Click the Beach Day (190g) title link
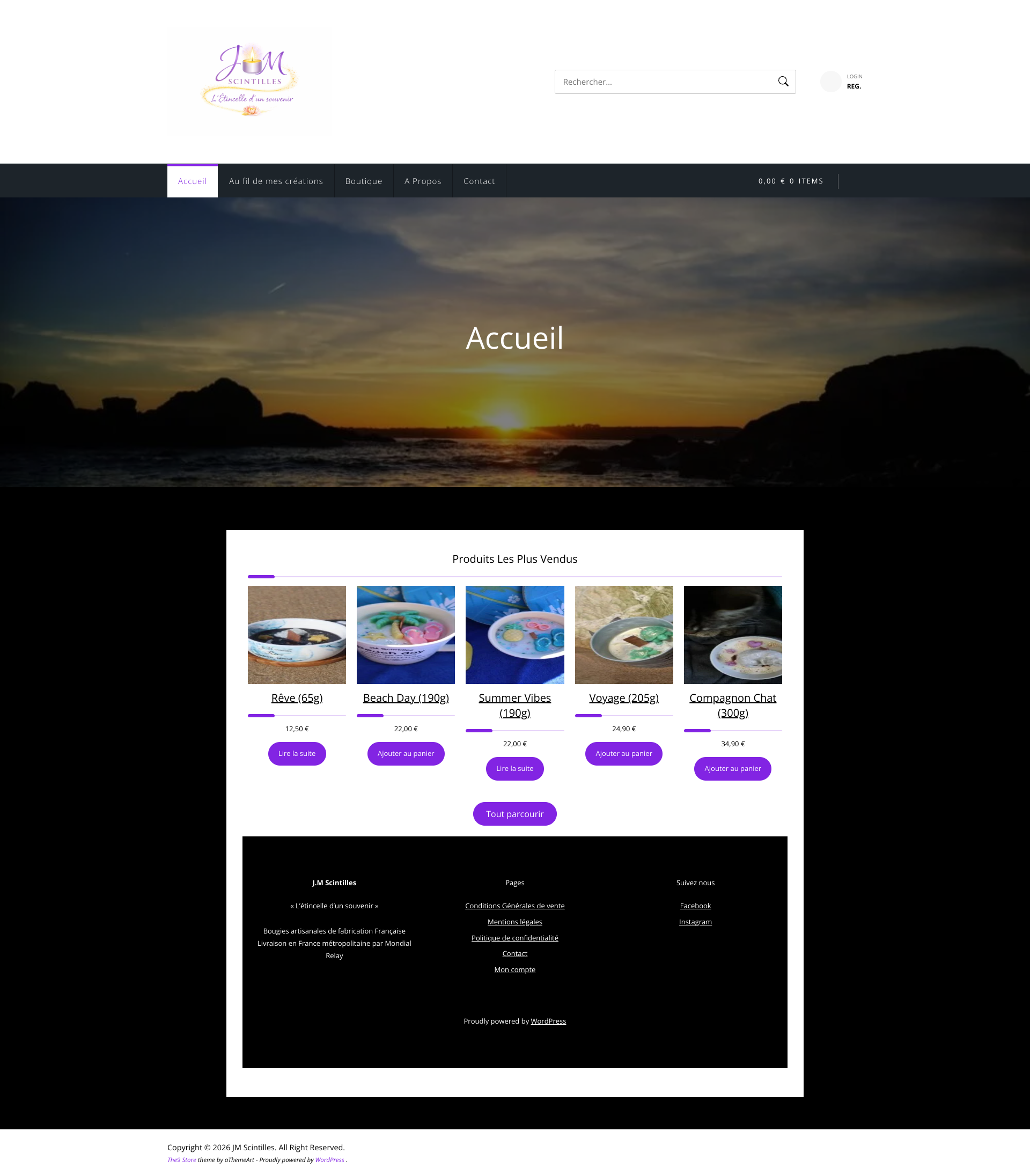The width and height of the screenshot is (1030, 1176). pos(406,698)
